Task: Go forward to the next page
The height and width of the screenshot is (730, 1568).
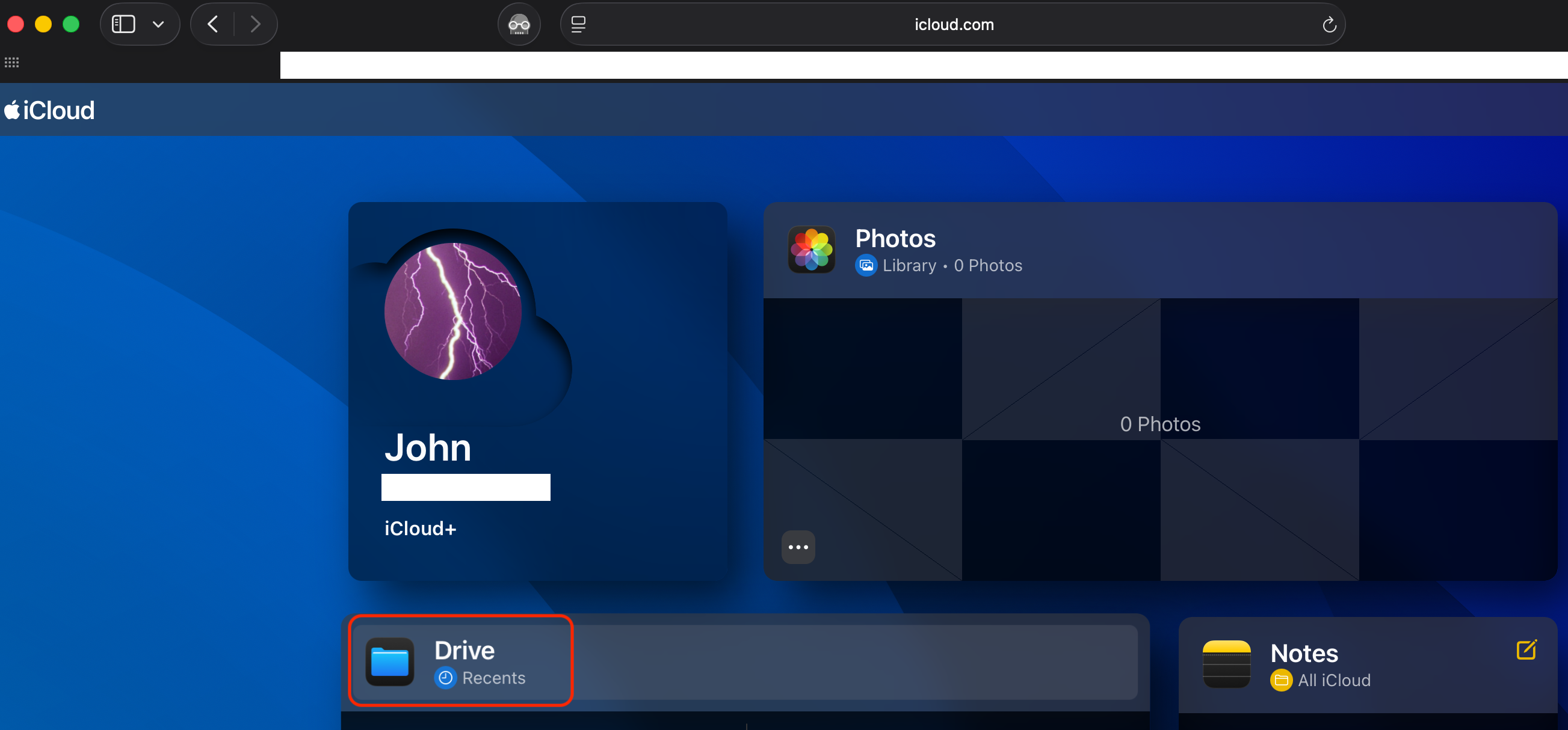Action: coord(256,25)
